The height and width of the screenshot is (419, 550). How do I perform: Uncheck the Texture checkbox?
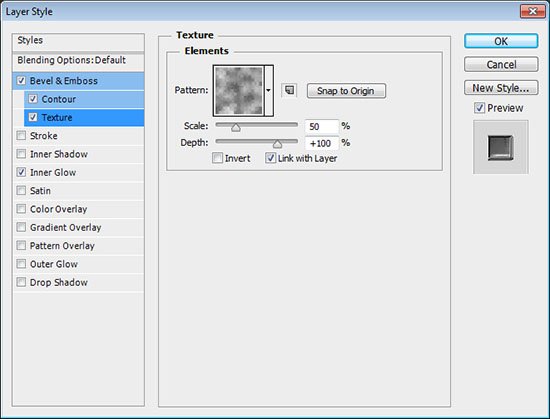pos(33,117)
